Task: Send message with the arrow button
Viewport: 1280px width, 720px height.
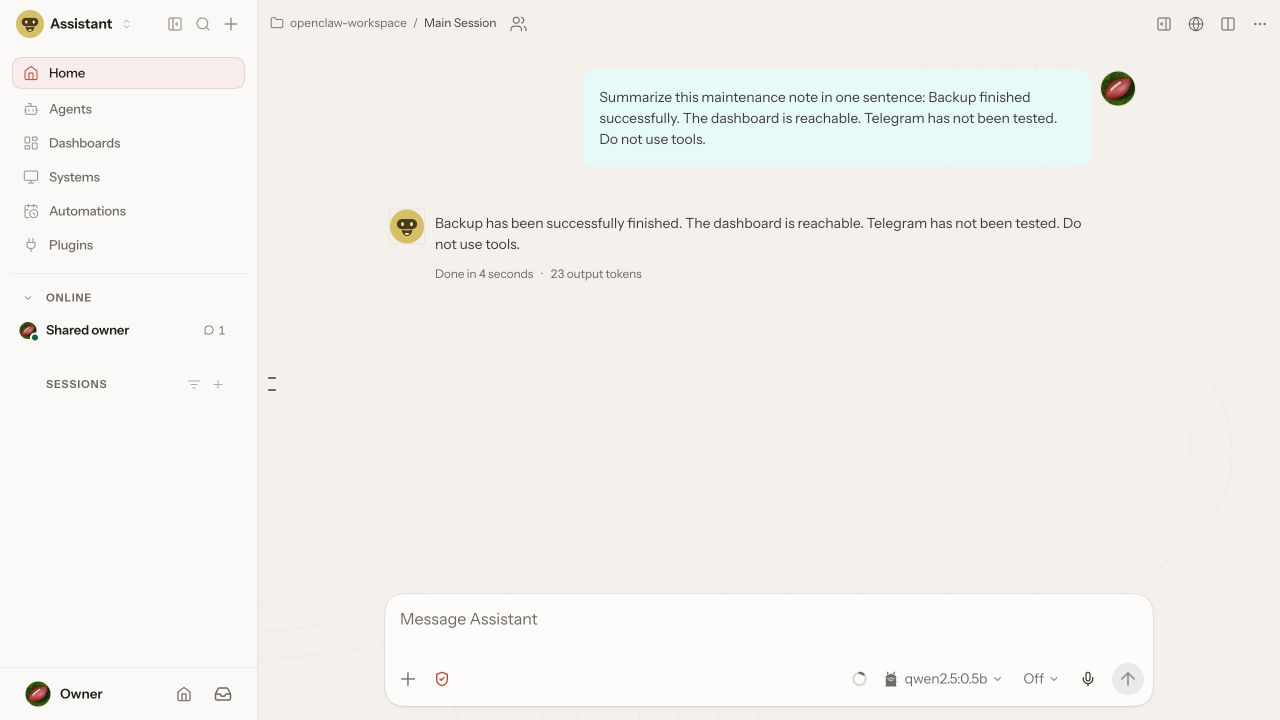Action: [x=1127, y=679]
